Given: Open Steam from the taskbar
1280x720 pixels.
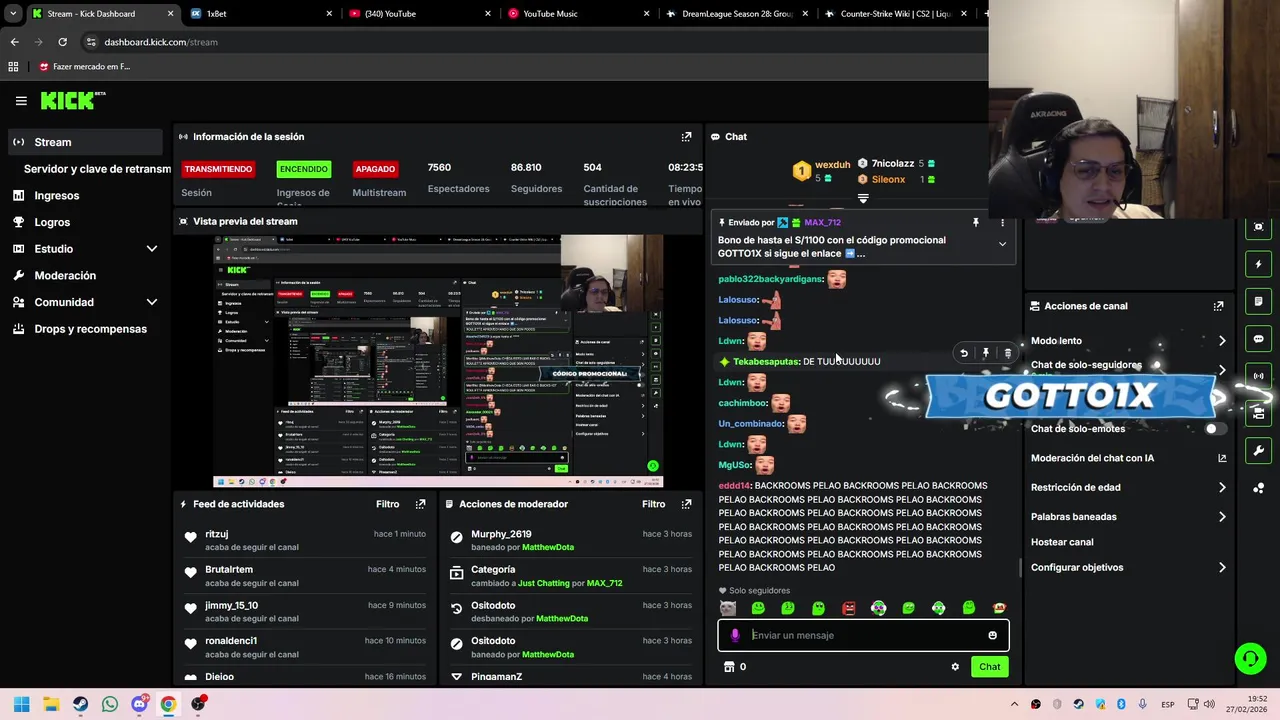Looking at the screenshot, I should tap(80, 704).
